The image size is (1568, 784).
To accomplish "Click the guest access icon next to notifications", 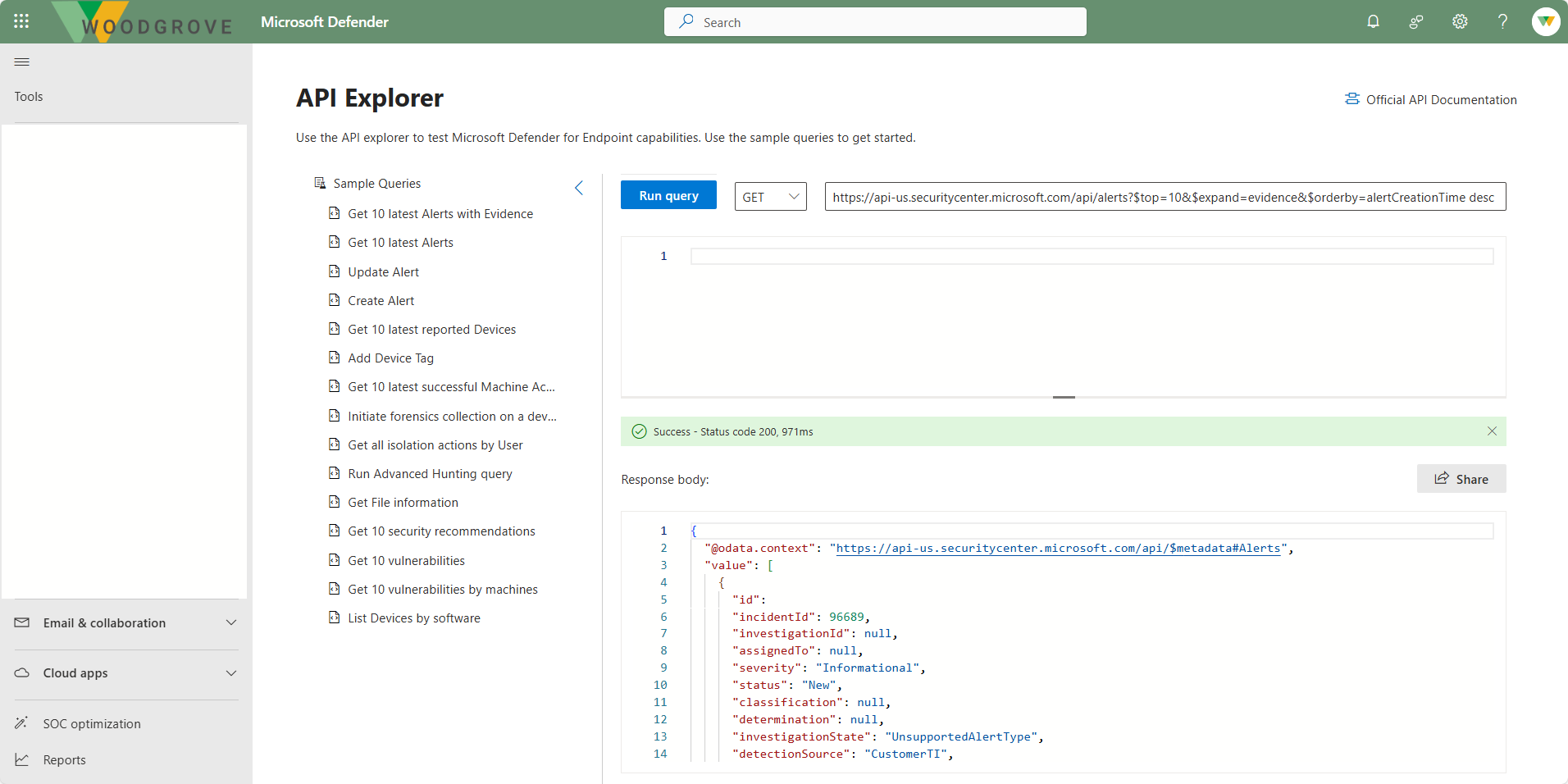I will click(x=1416, y=21).
